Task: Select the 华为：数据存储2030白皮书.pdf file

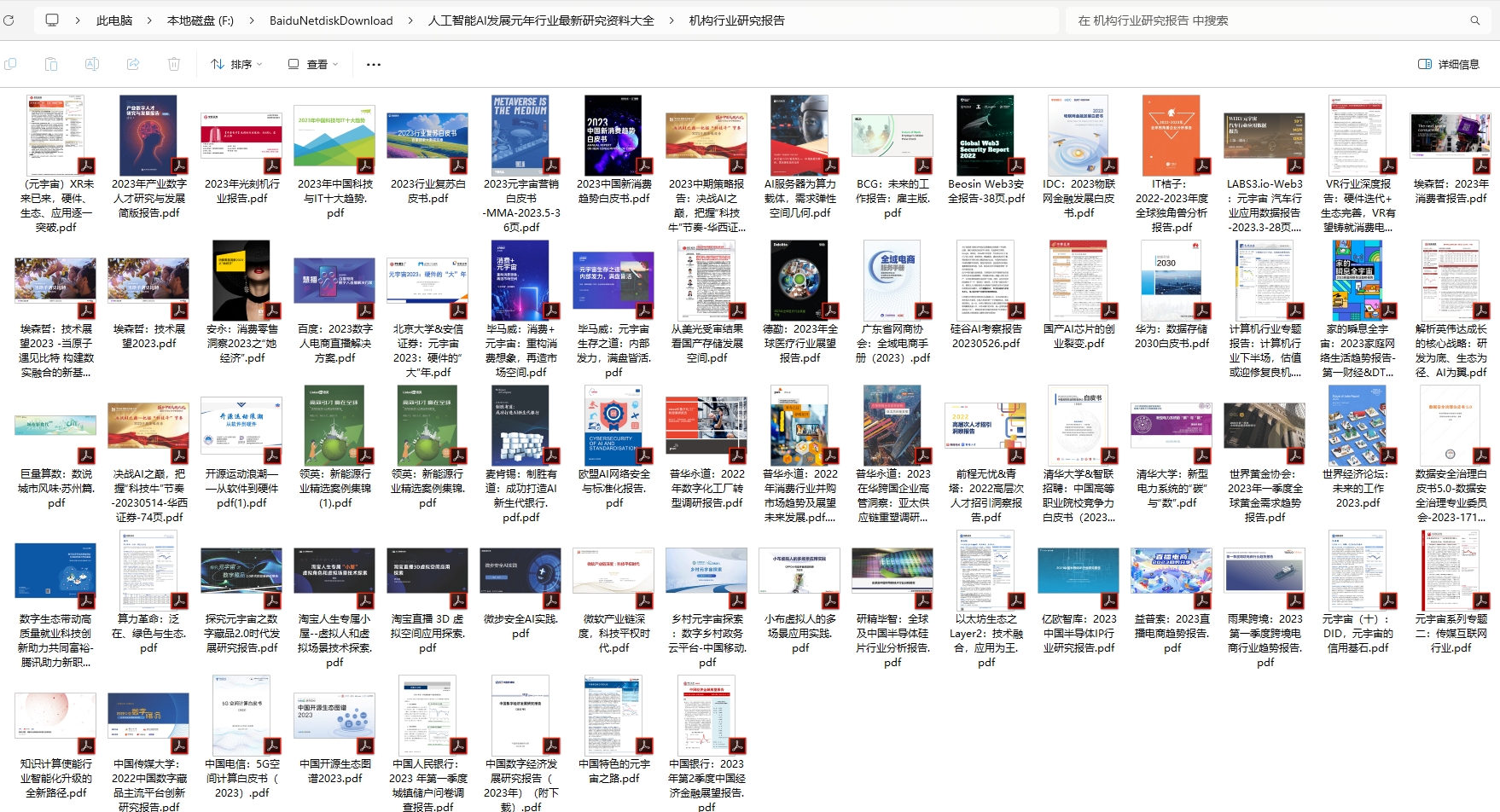Action: click(1172, 281)
